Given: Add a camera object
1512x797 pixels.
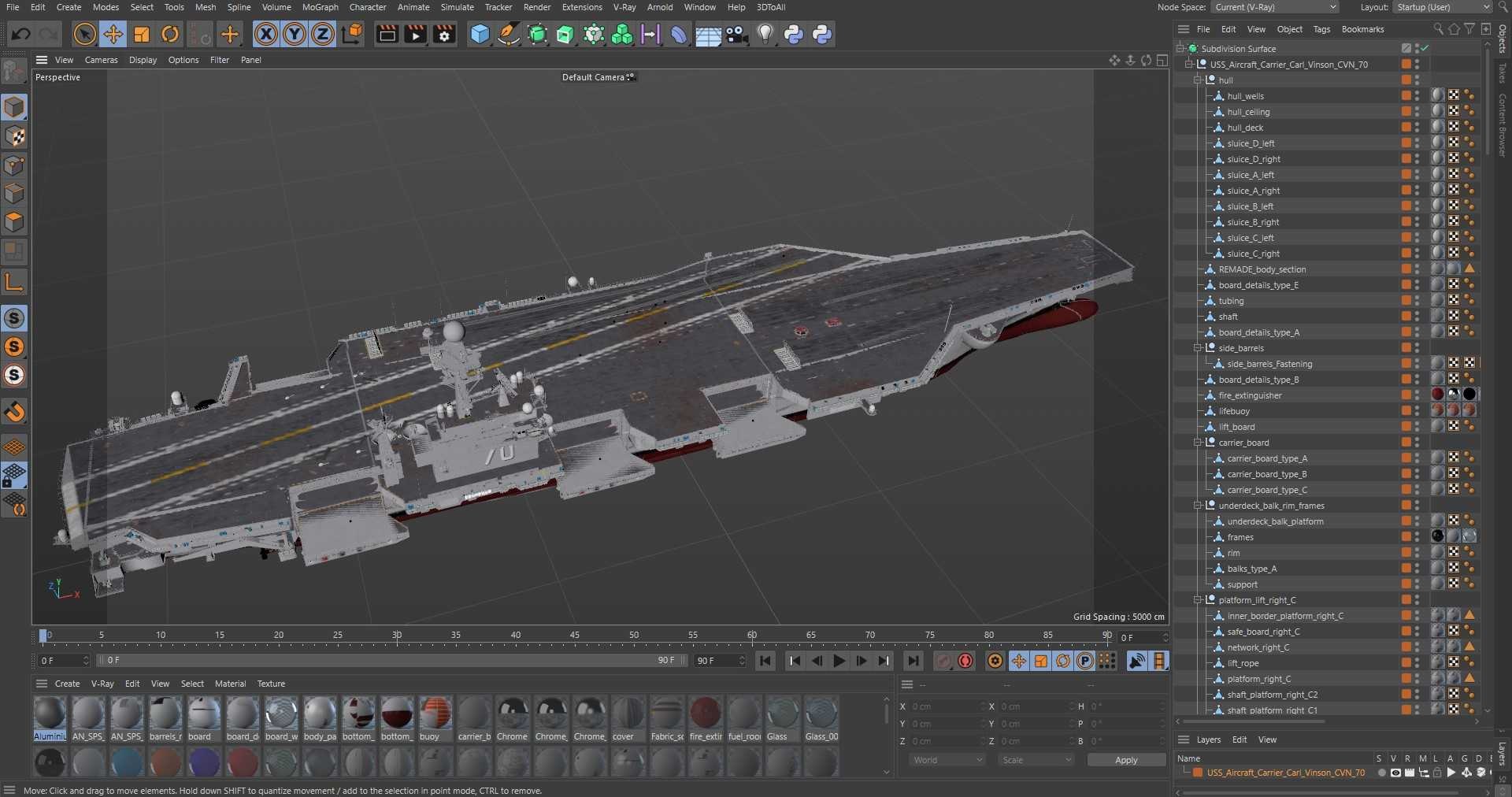Looking at the screenshot, I should point(736,34).
